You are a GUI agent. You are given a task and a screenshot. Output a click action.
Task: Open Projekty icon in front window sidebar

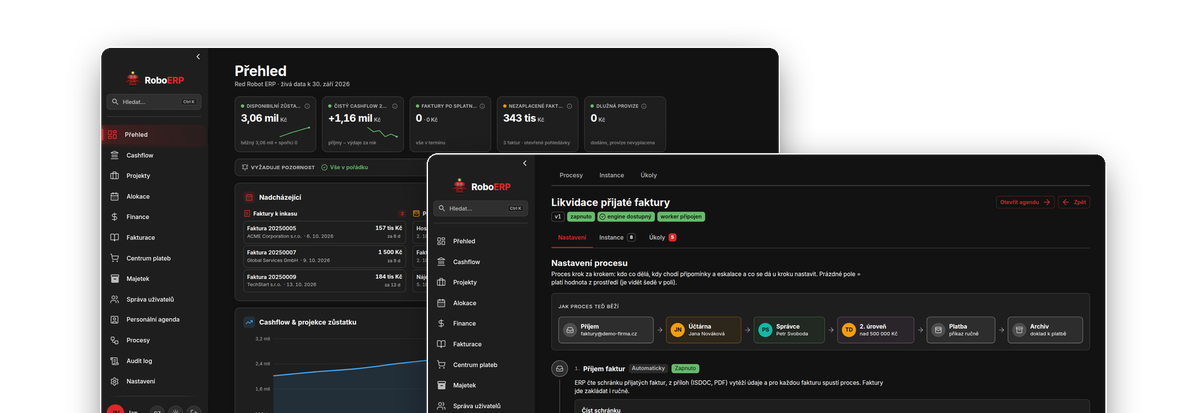(x=441, y=282)
